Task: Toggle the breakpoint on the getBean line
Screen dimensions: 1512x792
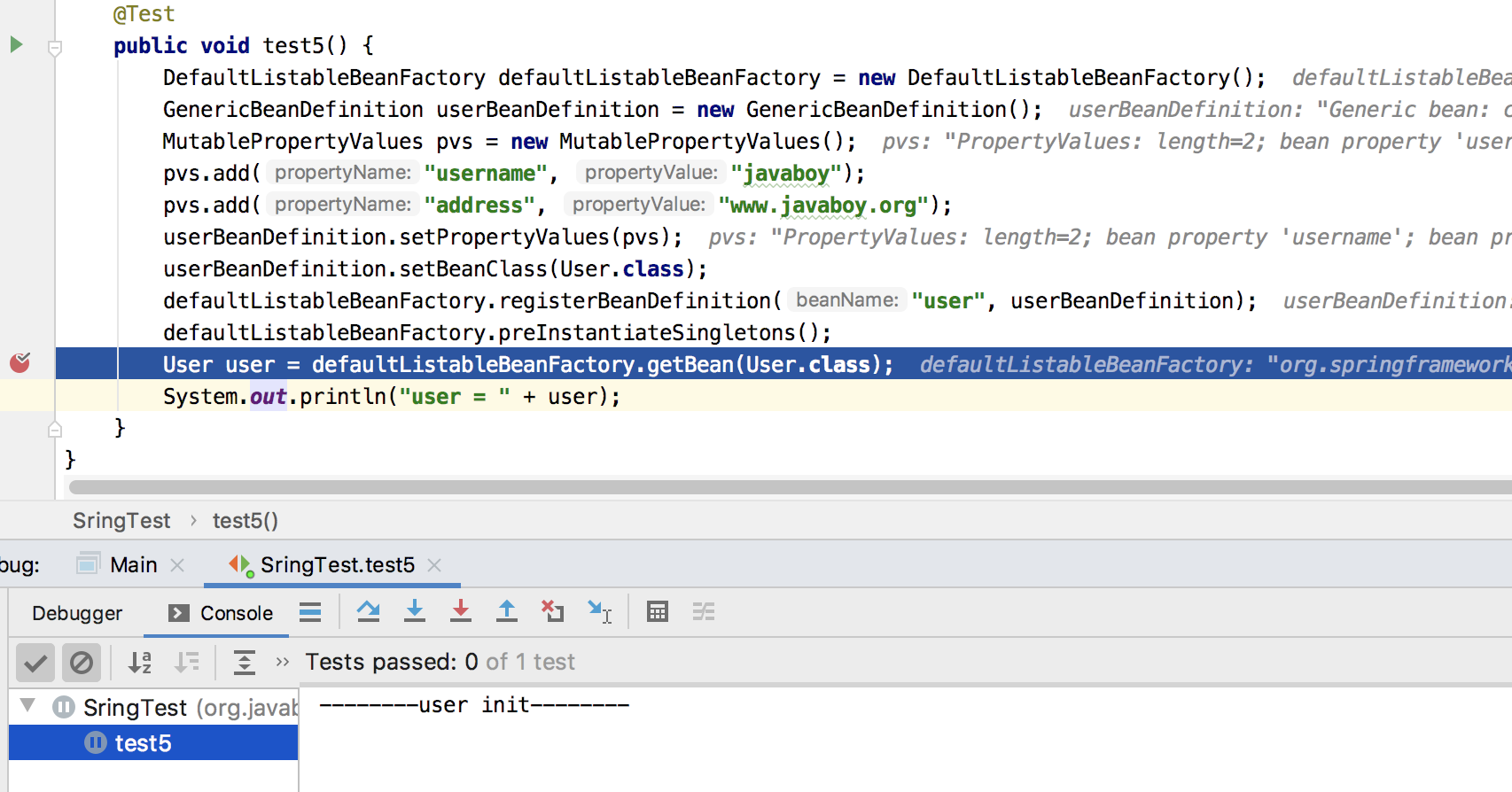Action: [19, 362]
